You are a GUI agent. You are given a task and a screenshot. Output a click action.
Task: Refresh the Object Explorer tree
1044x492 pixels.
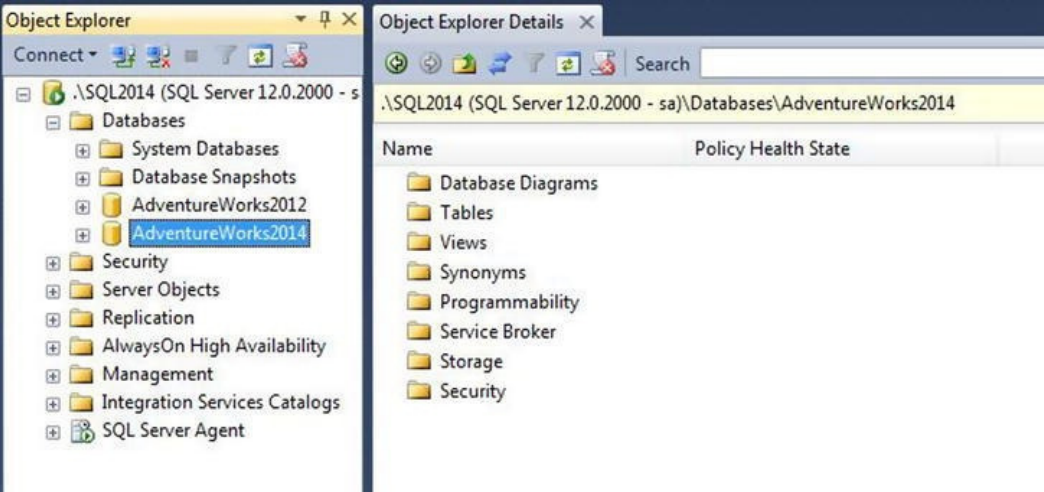pyautogui.click(x=258, y=56)
